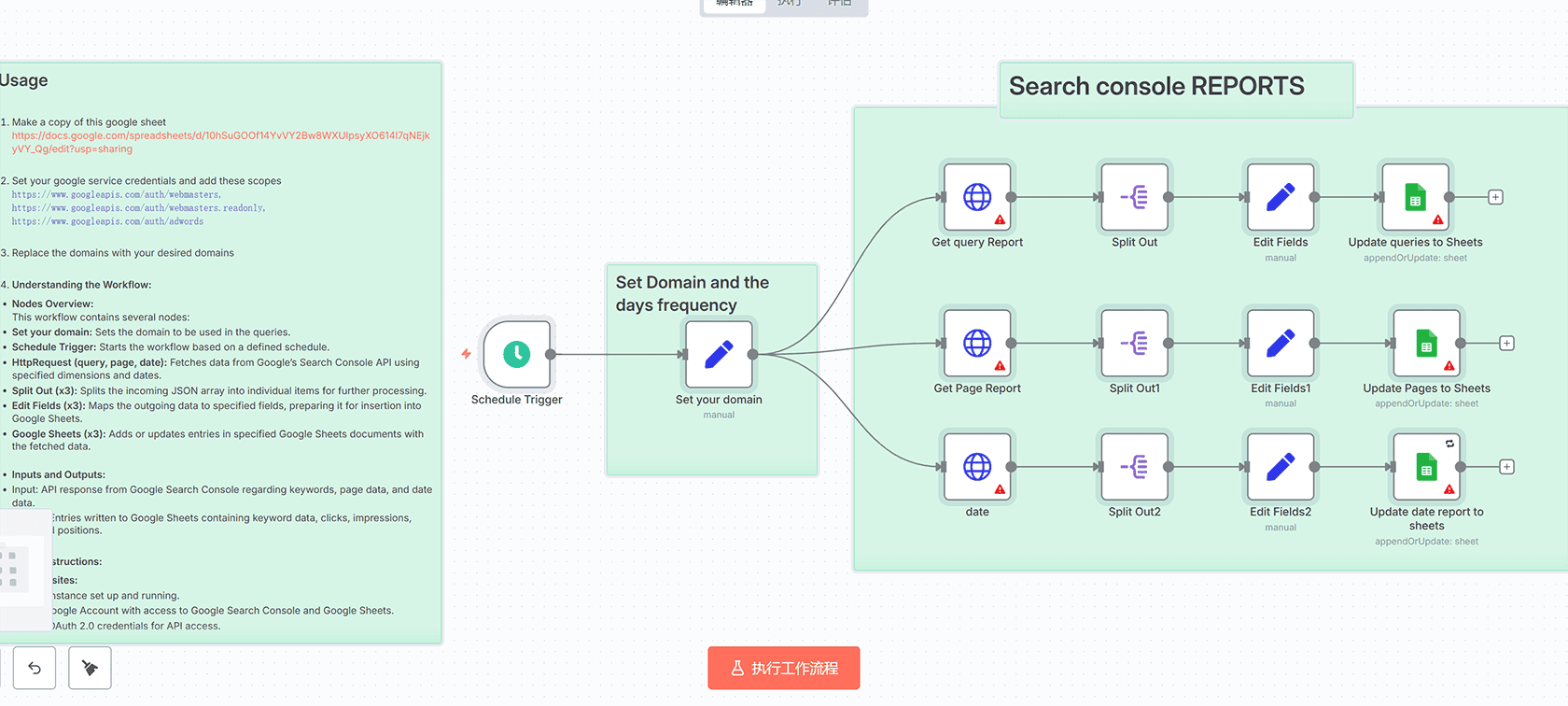Select the Update queries to Sheets node

[1415, 197]
